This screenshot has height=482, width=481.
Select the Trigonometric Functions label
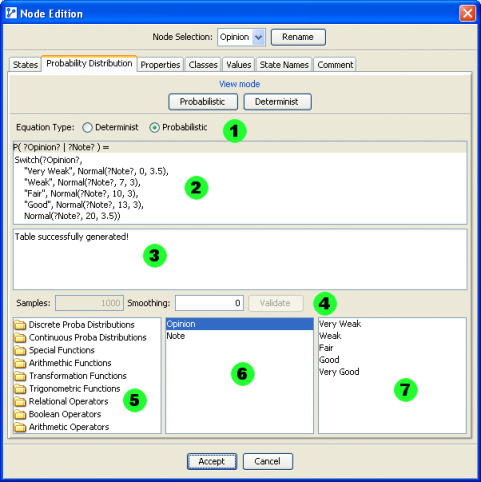point(74,389)
